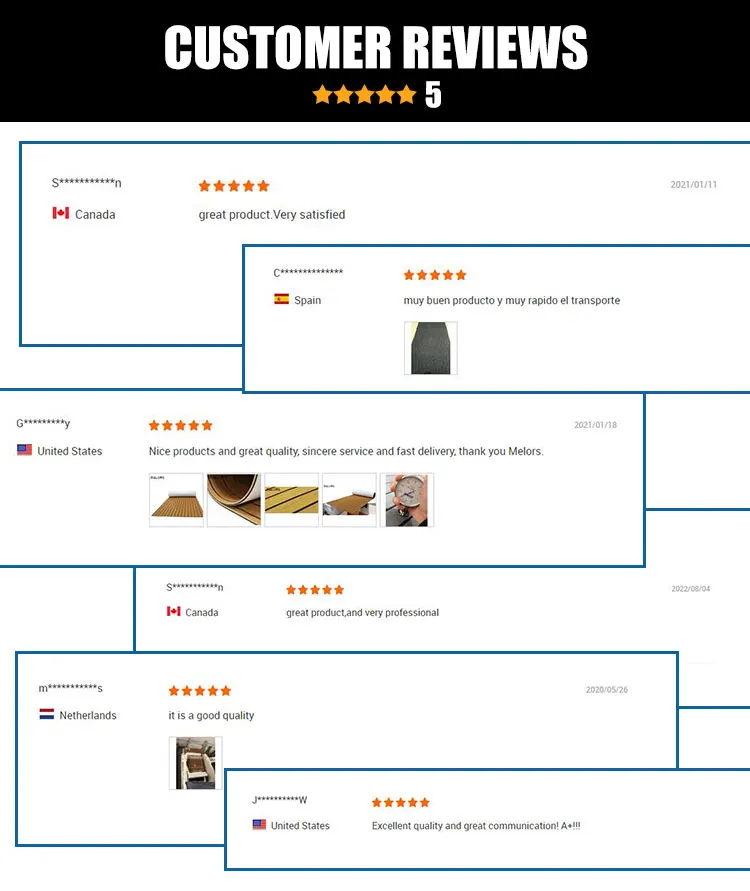Click reviewer name m***********s

(70, 688)
